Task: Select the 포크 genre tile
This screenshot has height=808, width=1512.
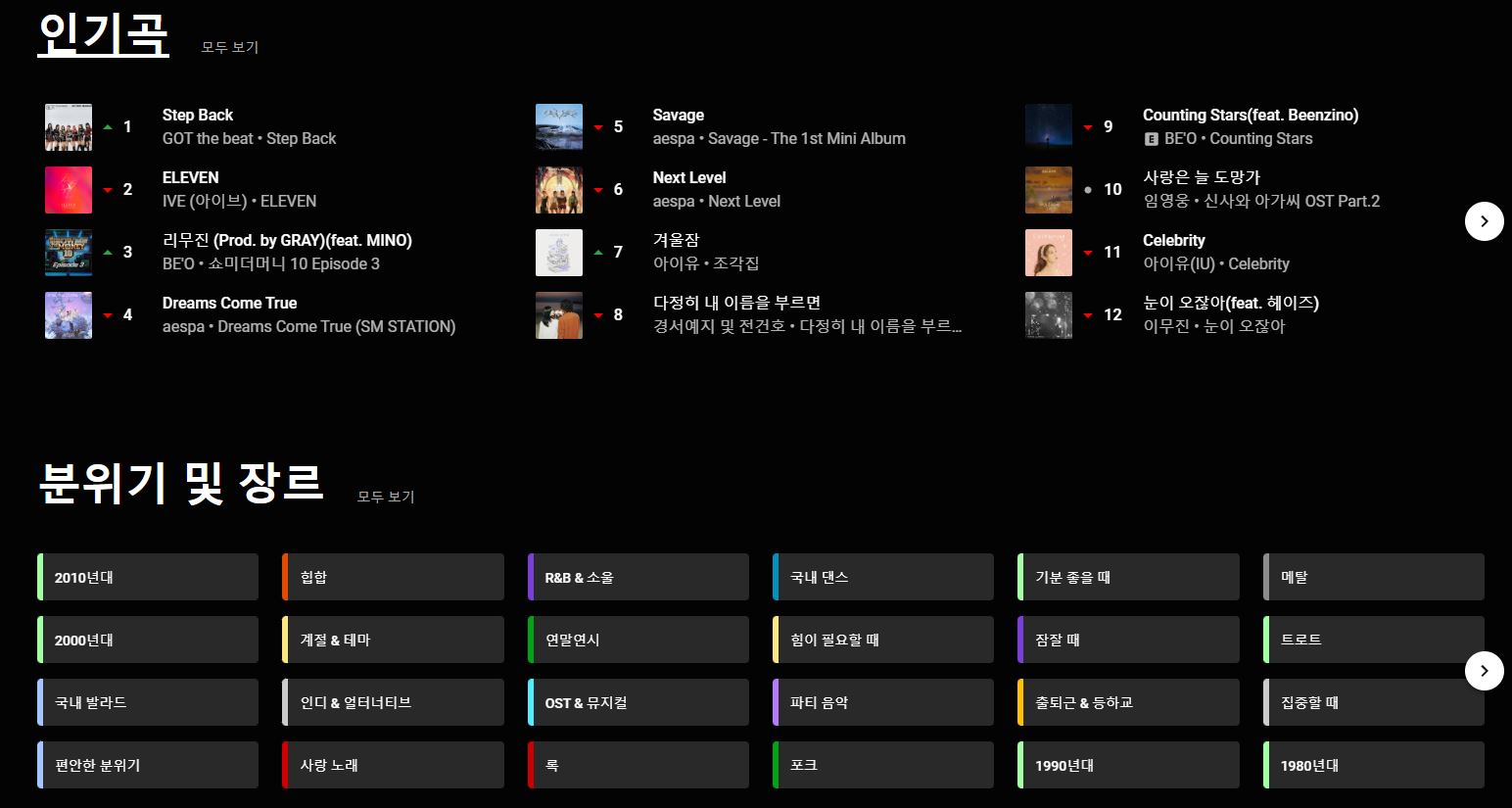Action: point(883,765)
